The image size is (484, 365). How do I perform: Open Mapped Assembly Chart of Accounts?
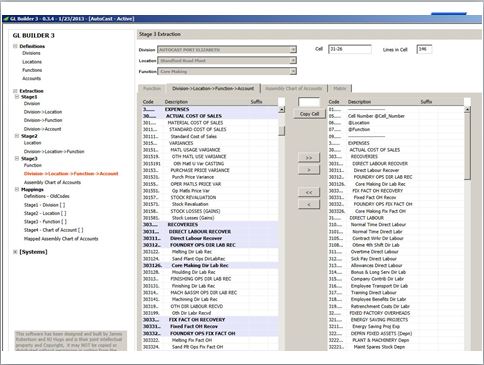click(x=61, y=239)
